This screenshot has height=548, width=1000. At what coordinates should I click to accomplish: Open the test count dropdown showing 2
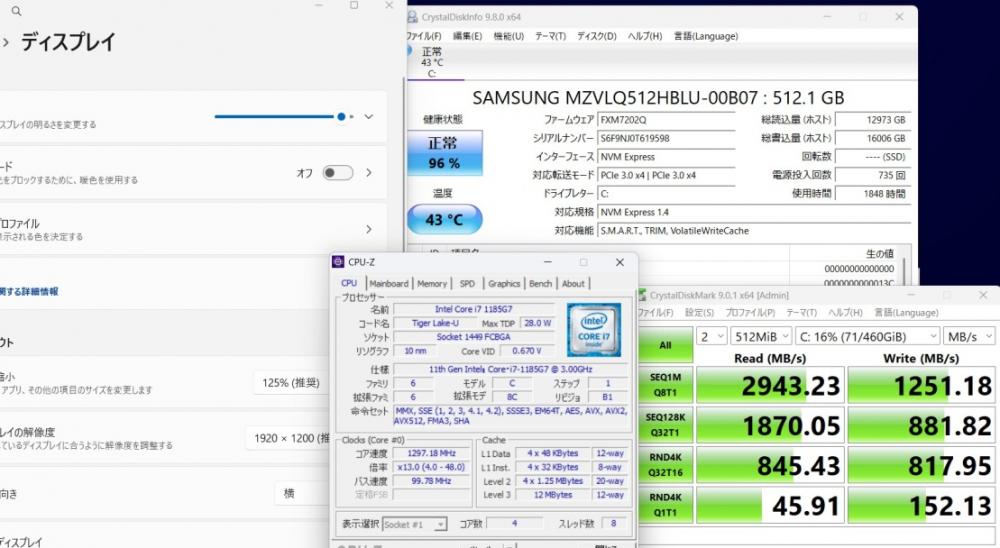(x=712, y=337)
